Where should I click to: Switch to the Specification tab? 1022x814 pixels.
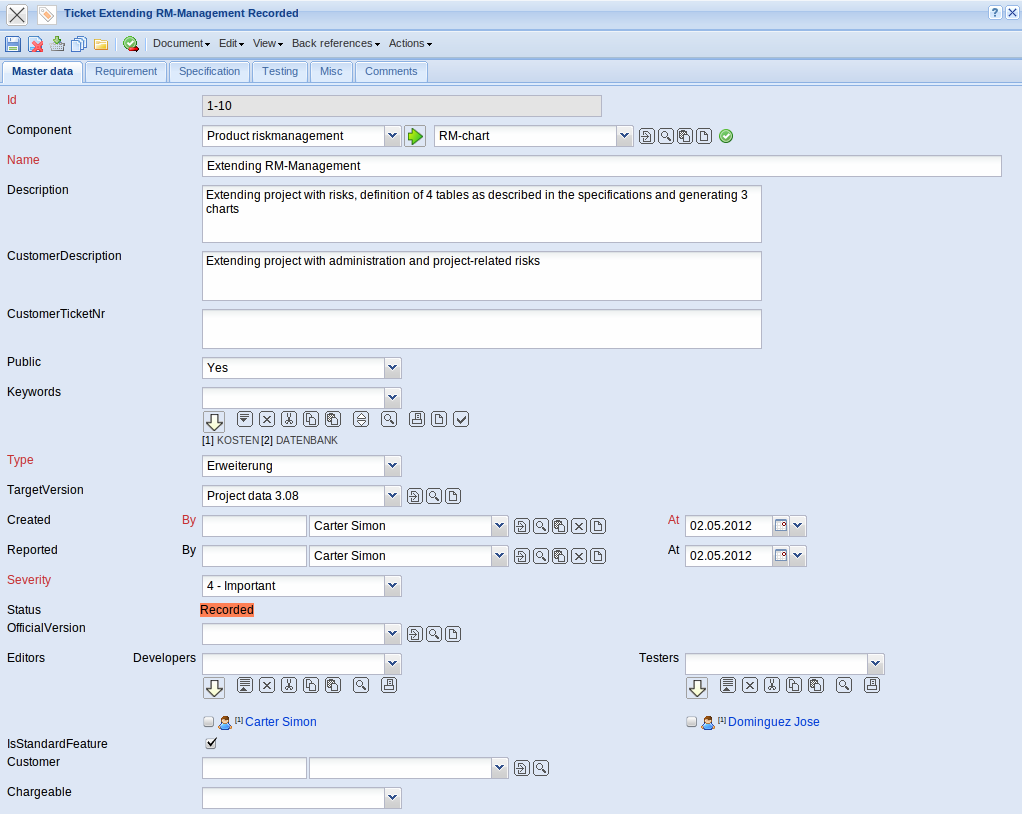point(210,72)
